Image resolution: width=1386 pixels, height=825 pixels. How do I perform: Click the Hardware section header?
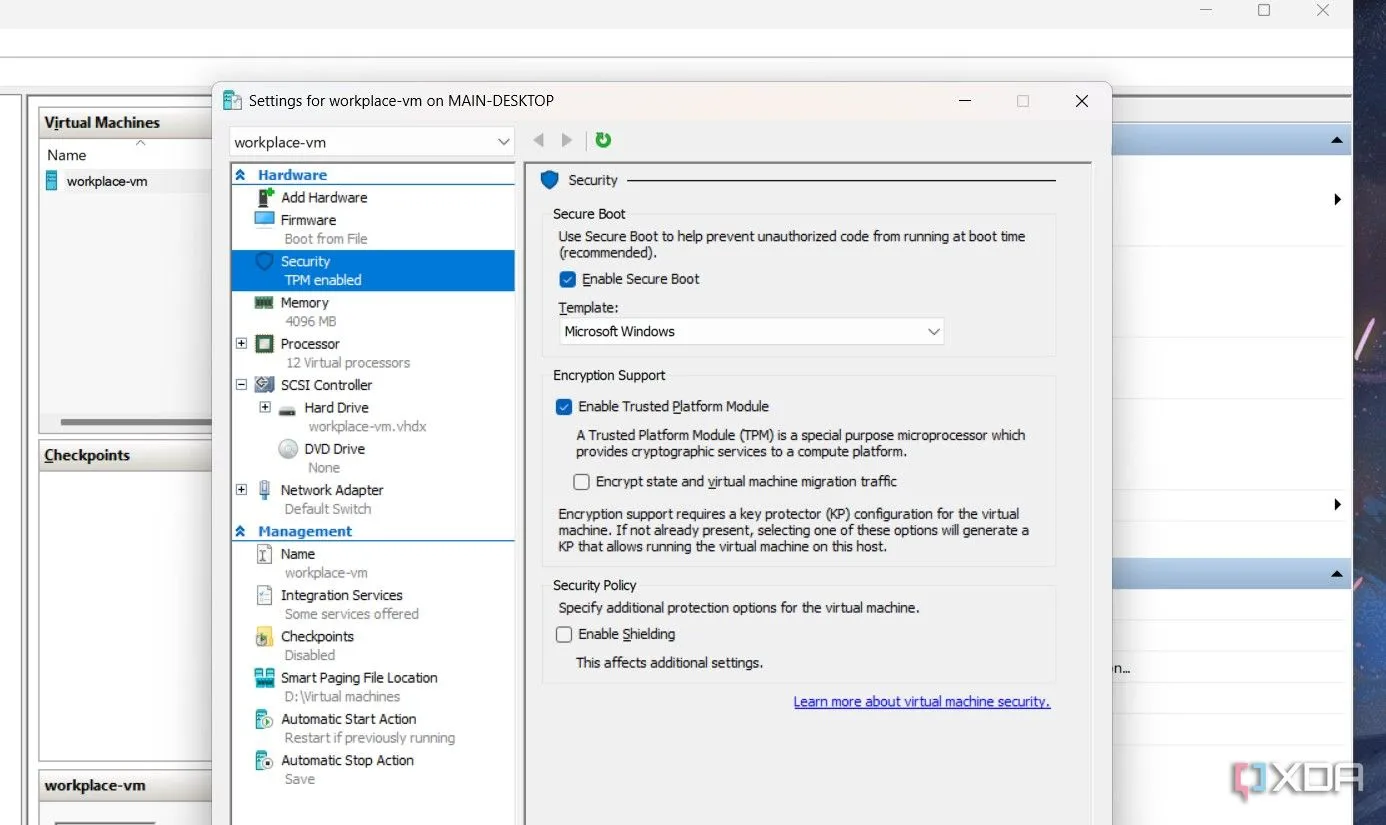[292, 174]
